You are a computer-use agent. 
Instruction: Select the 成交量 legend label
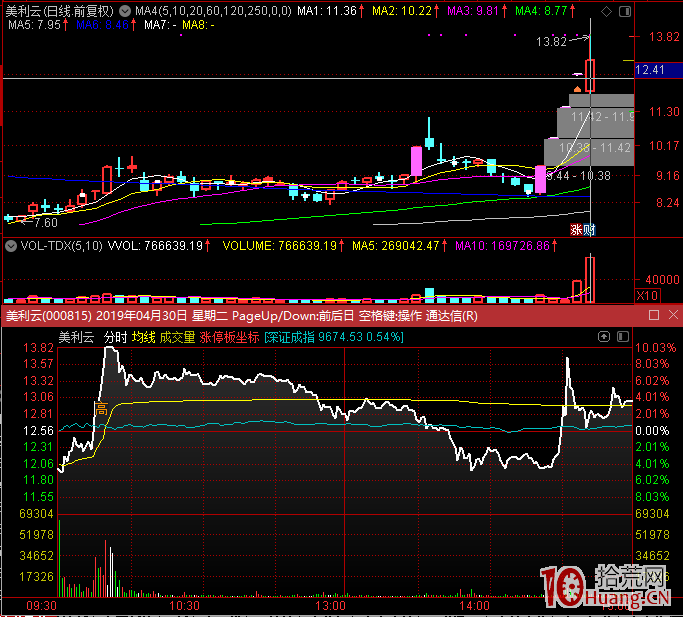pyautogui.click(x=177, y=337)
